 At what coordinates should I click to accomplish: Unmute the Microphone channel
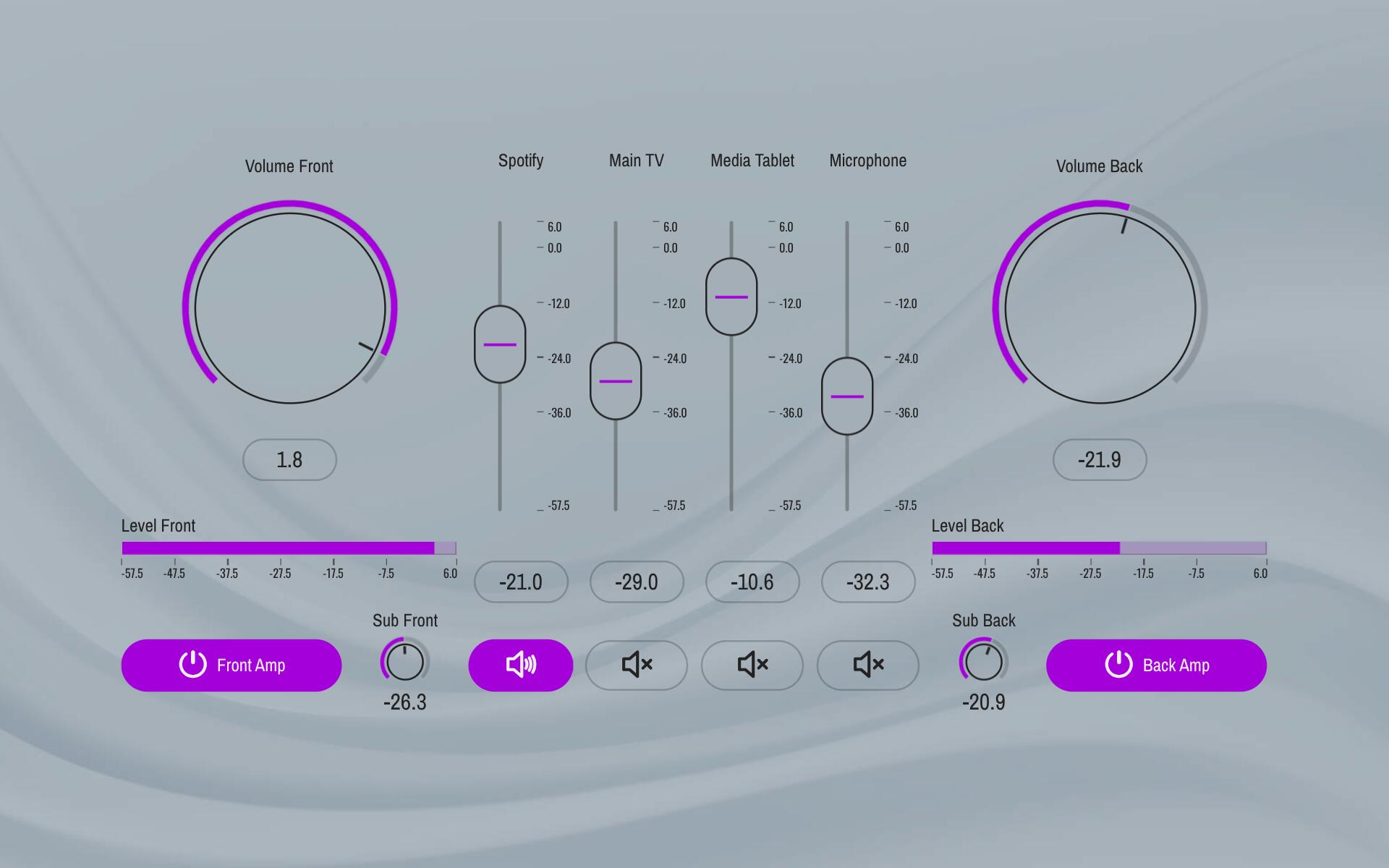point(867,665)
